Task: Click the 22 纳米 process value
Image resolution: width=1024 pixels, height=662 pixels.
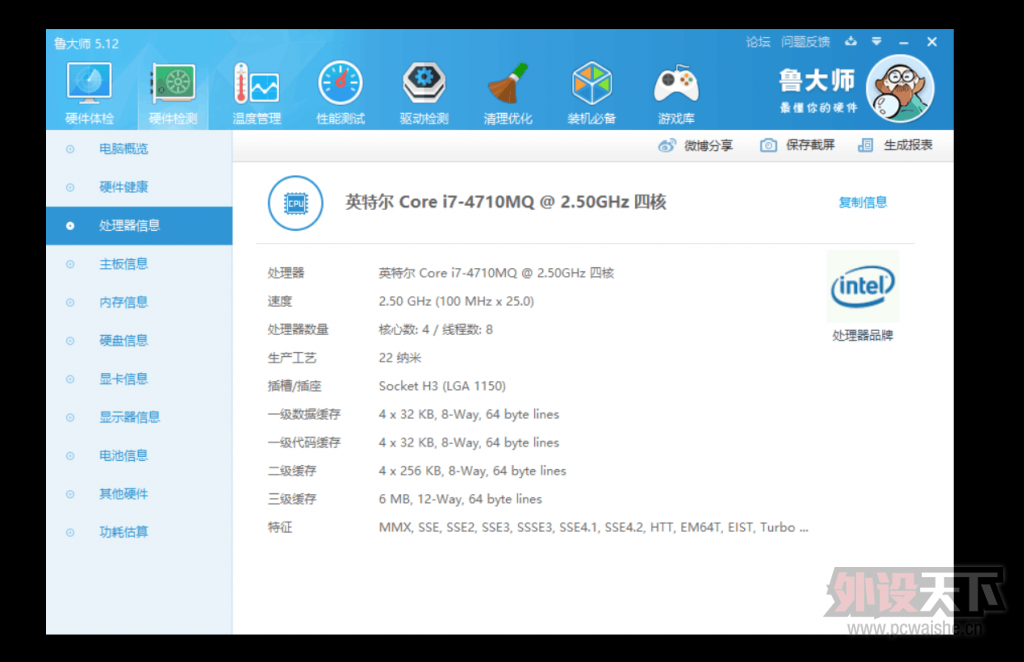Action: click(400, 358)
